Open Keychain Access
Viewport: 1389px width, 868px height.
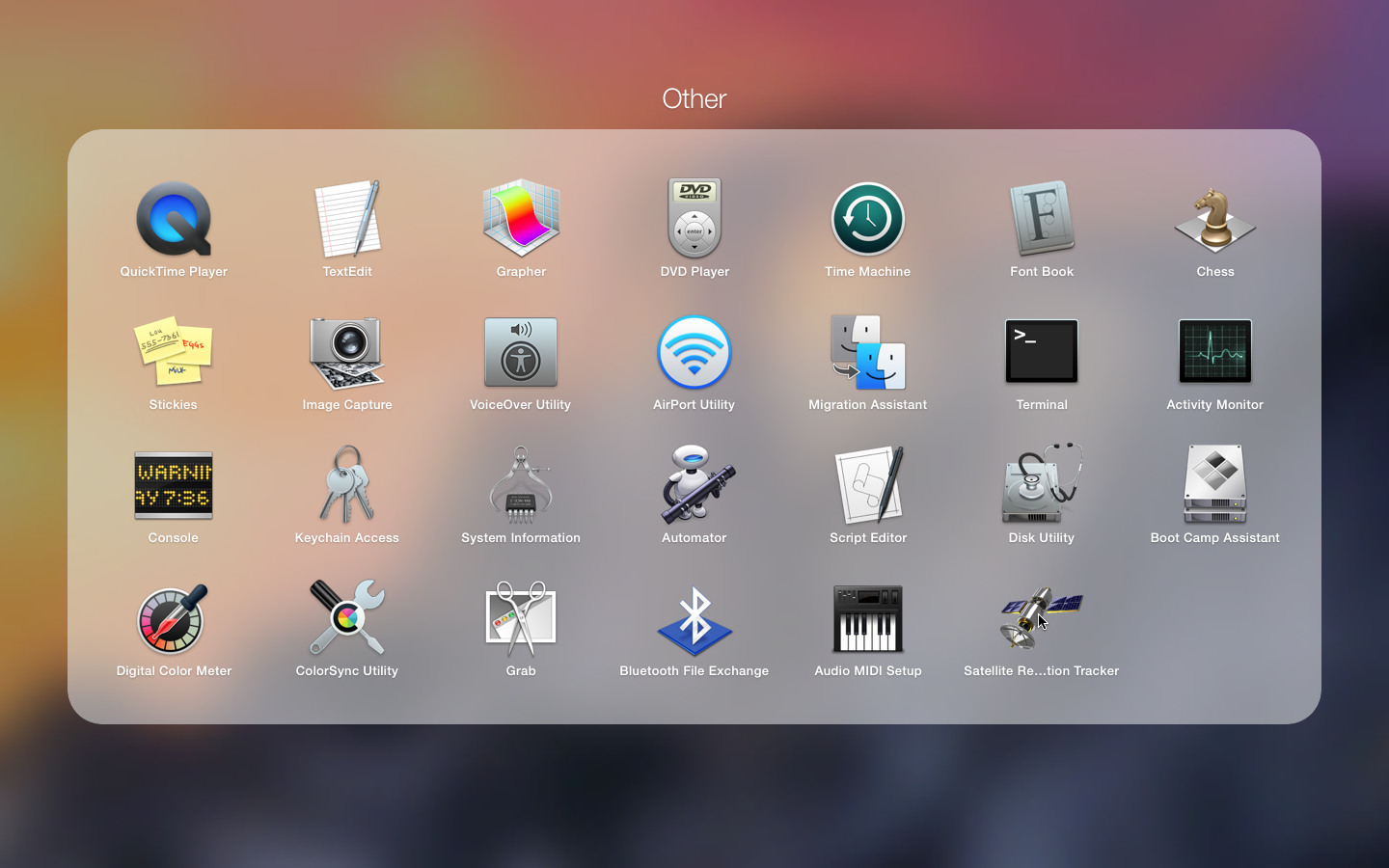[x=347, y=486]
